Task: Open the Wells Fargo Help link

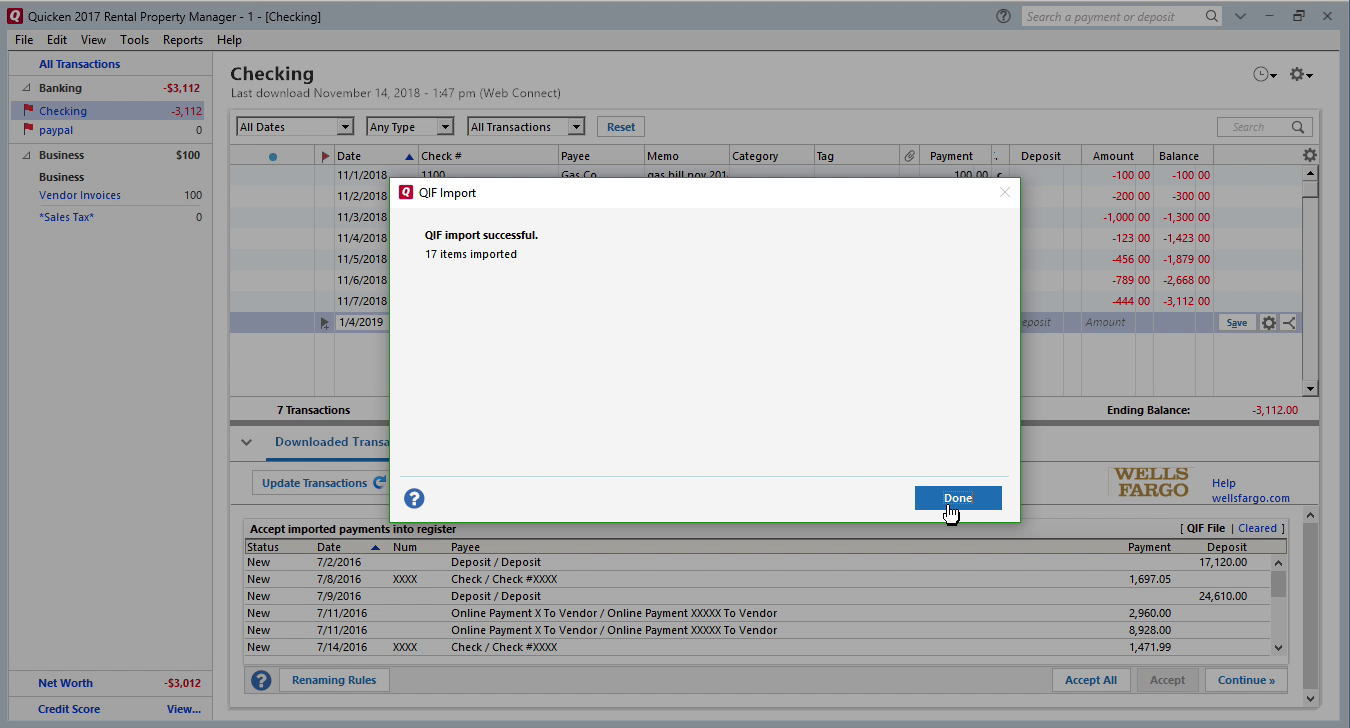Action: (x=1223, y=483)
